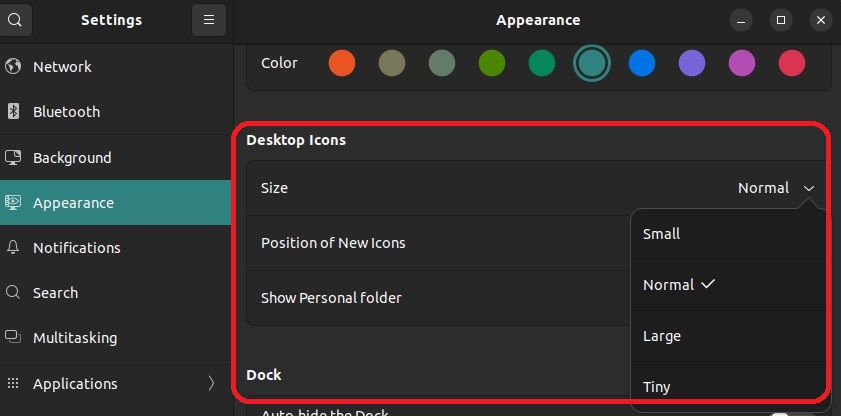
Task: Click the Position of New Icons row
Action: (x=333, y=243)
